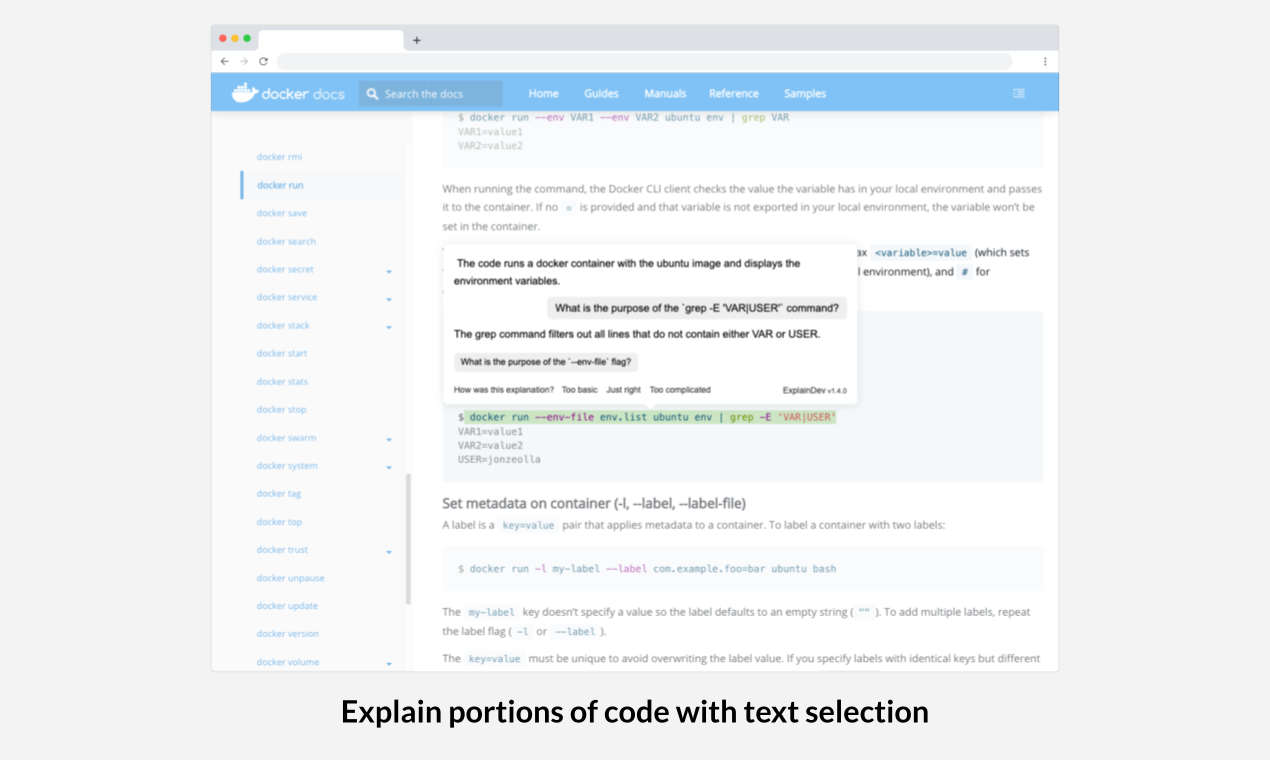Open the Guides nav item

click(601, 94)
